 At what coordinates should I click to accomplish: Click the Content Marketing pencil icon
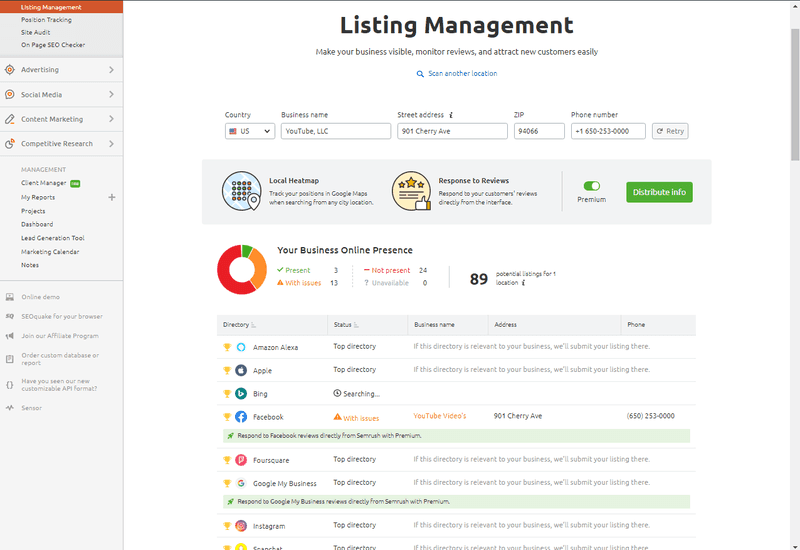pyautogui.click(x=10, y=119)
